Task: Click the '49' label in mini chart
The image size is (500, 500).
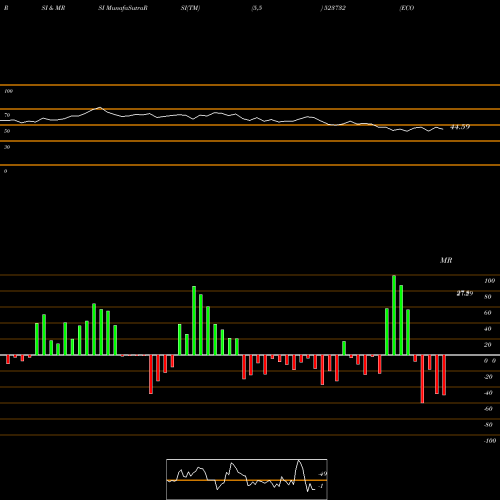Action: 323,474
